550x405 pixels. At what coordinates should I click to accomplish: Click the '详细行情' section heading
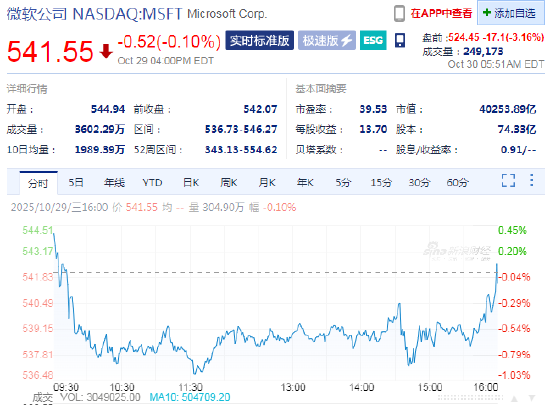27,89
